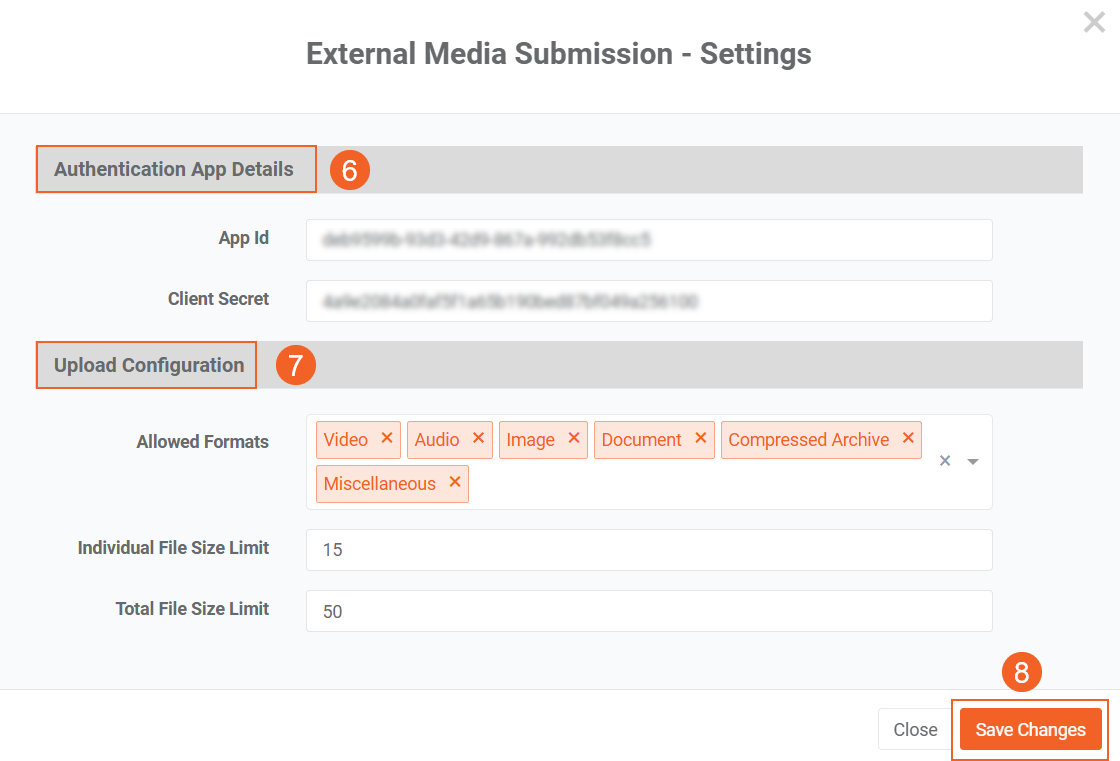Click the Authentication App Details header
Viewport: 1120px width, 761px height.
(175, 169)
